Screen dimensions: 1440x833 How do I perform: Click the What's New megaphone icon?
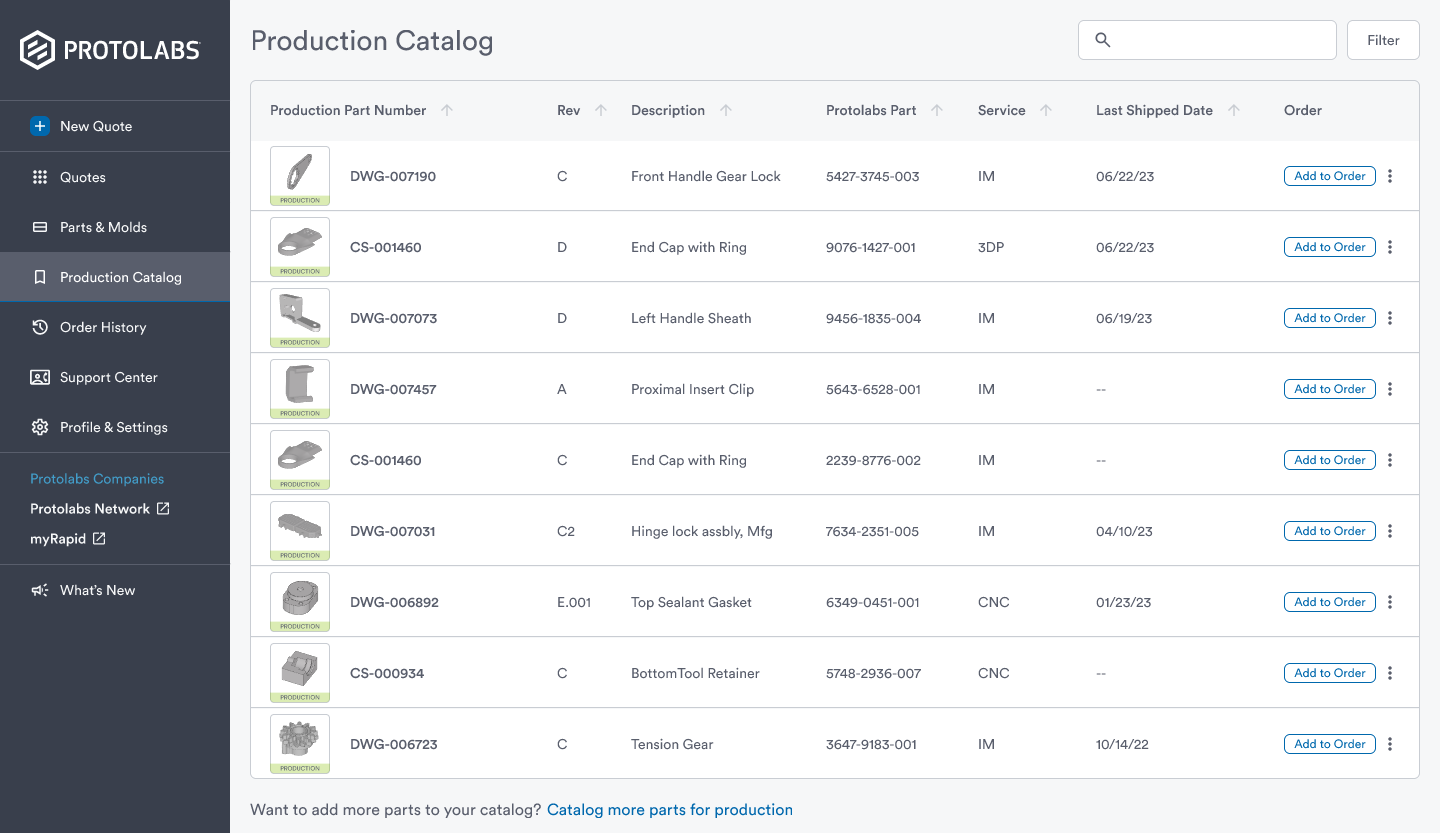pos(40,590)
